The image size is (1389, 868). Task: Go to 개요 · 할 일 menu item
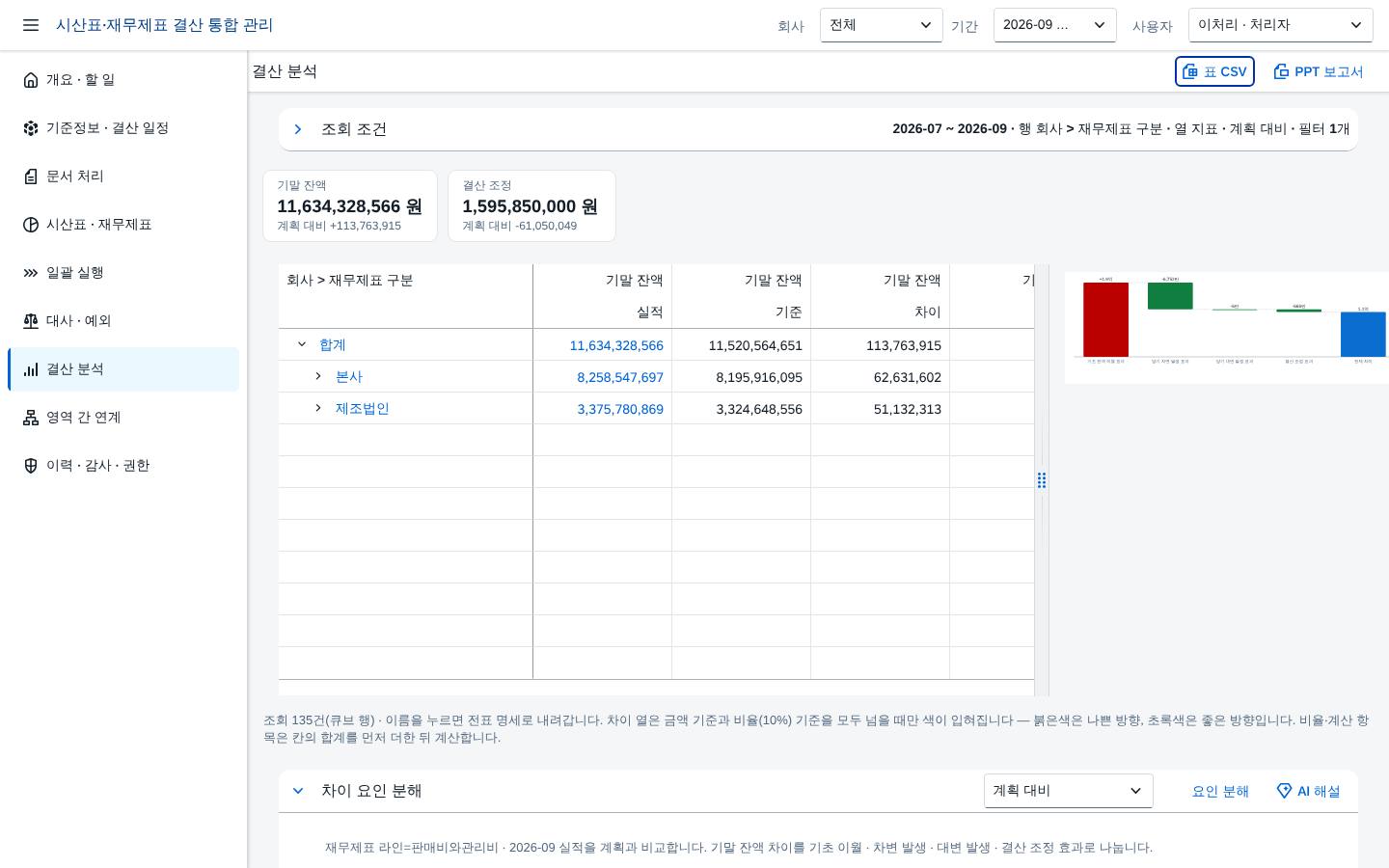click(x=123, y=80)
